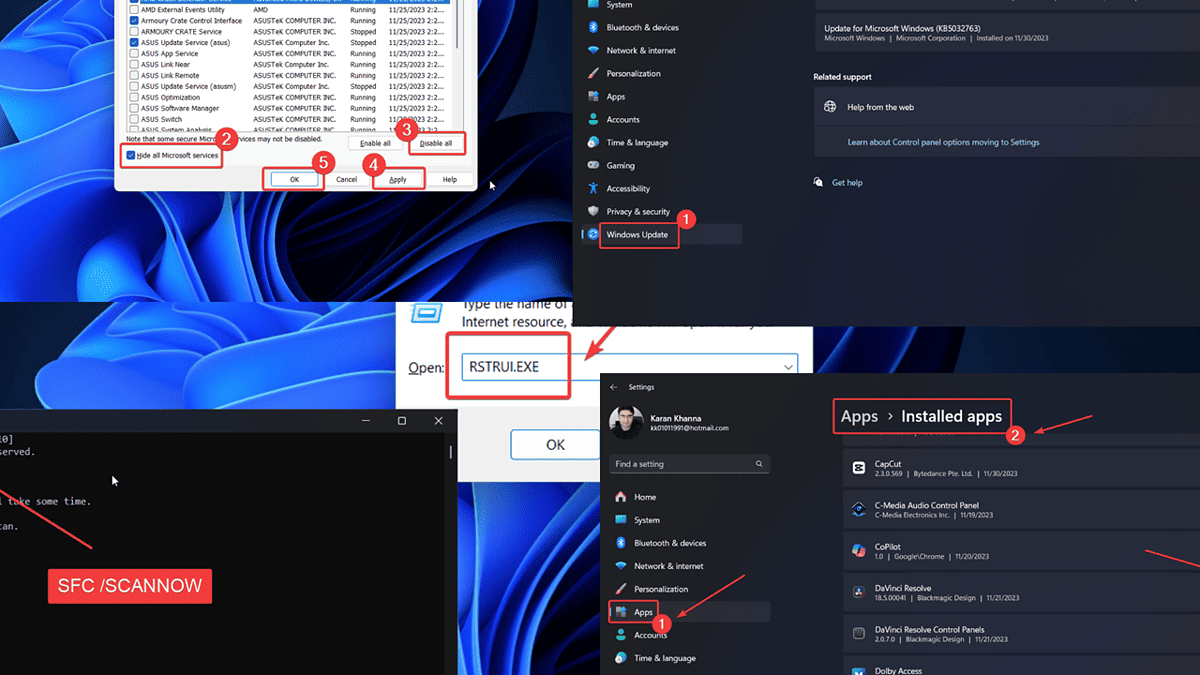
Task: Click the CapCut app icon
Action: pos(858,468)
